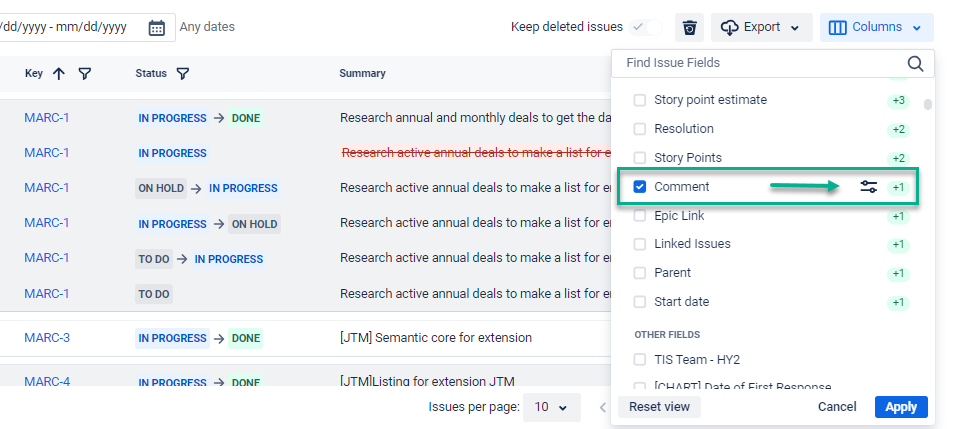Uncheck the Comment field checkbox
Viewport: 954px width, 429px height.
640,187
